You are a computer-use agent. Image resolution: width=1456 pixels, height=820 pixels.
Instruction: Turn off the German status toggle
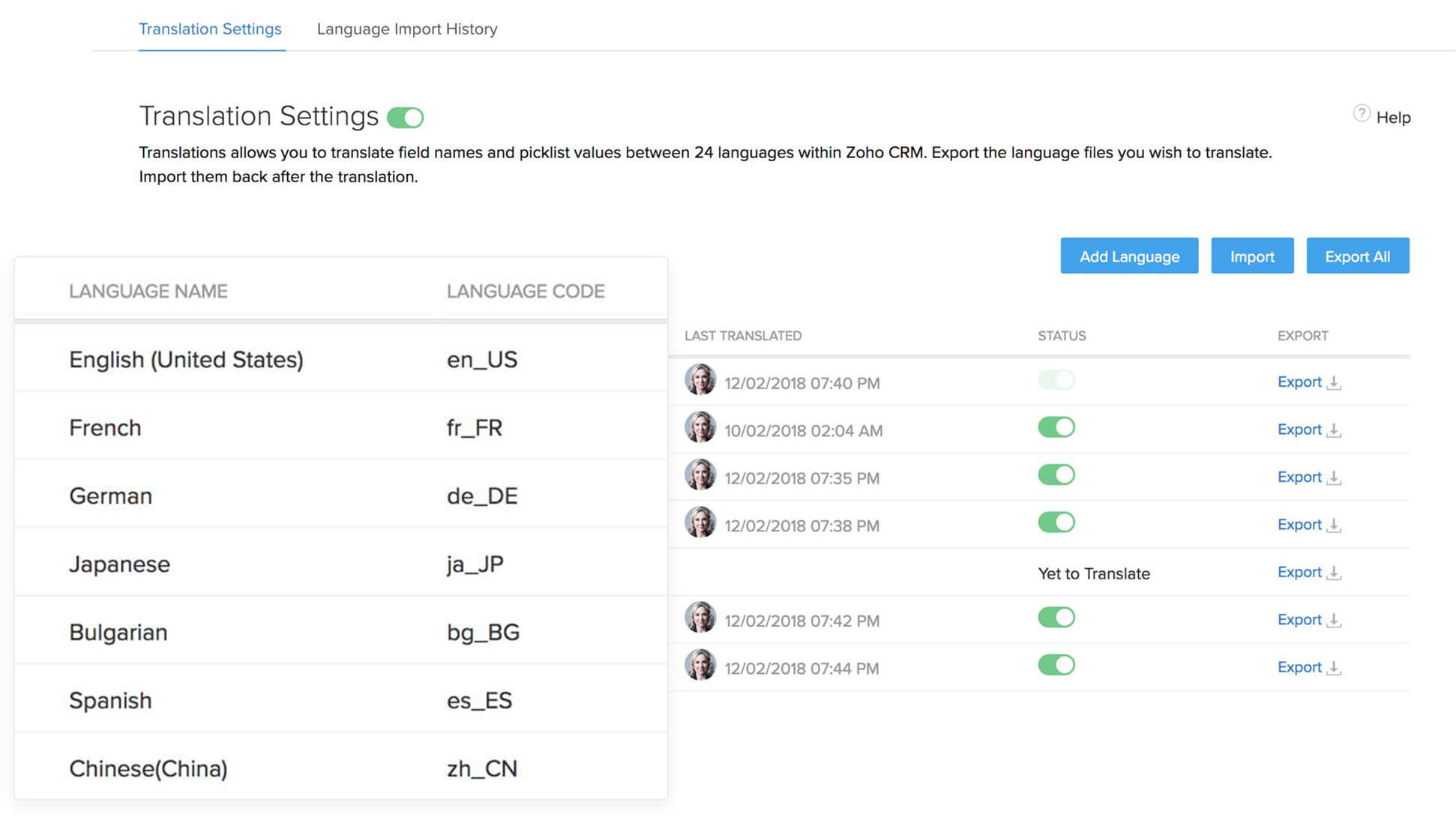click(1056, 474)
